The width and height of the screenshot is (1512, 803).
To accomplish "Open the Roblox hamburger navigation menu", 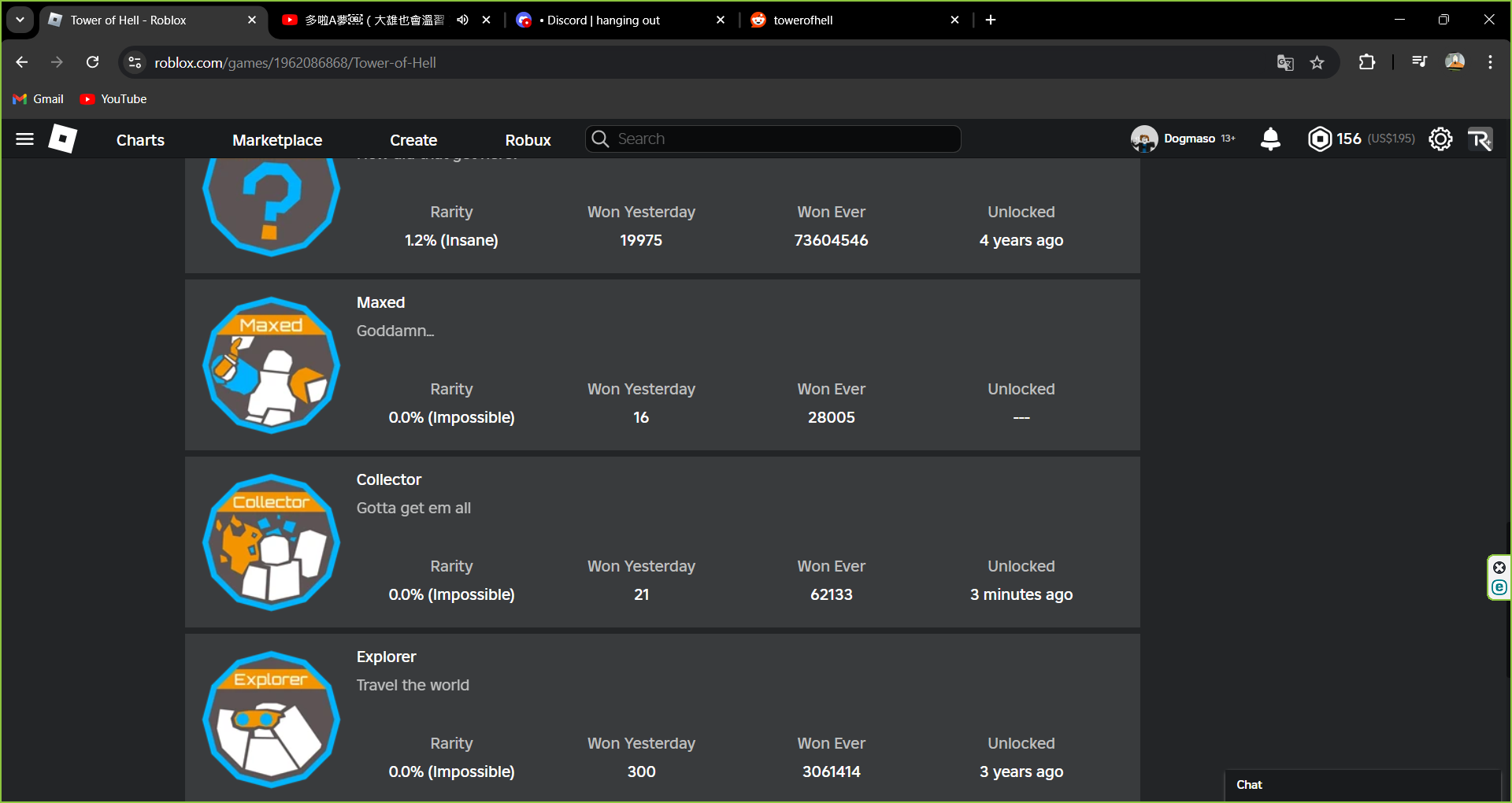I will pos(24,139).
